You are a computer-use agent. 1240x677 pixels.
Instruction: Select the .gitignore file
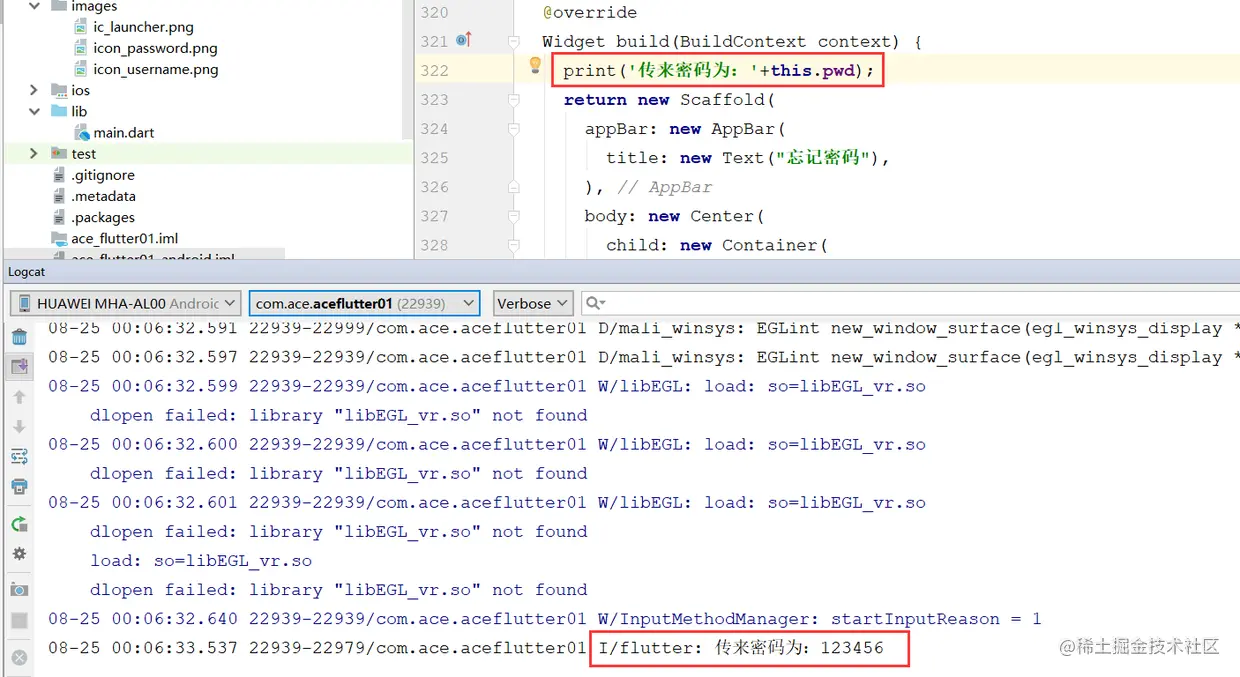click(102, 175)
